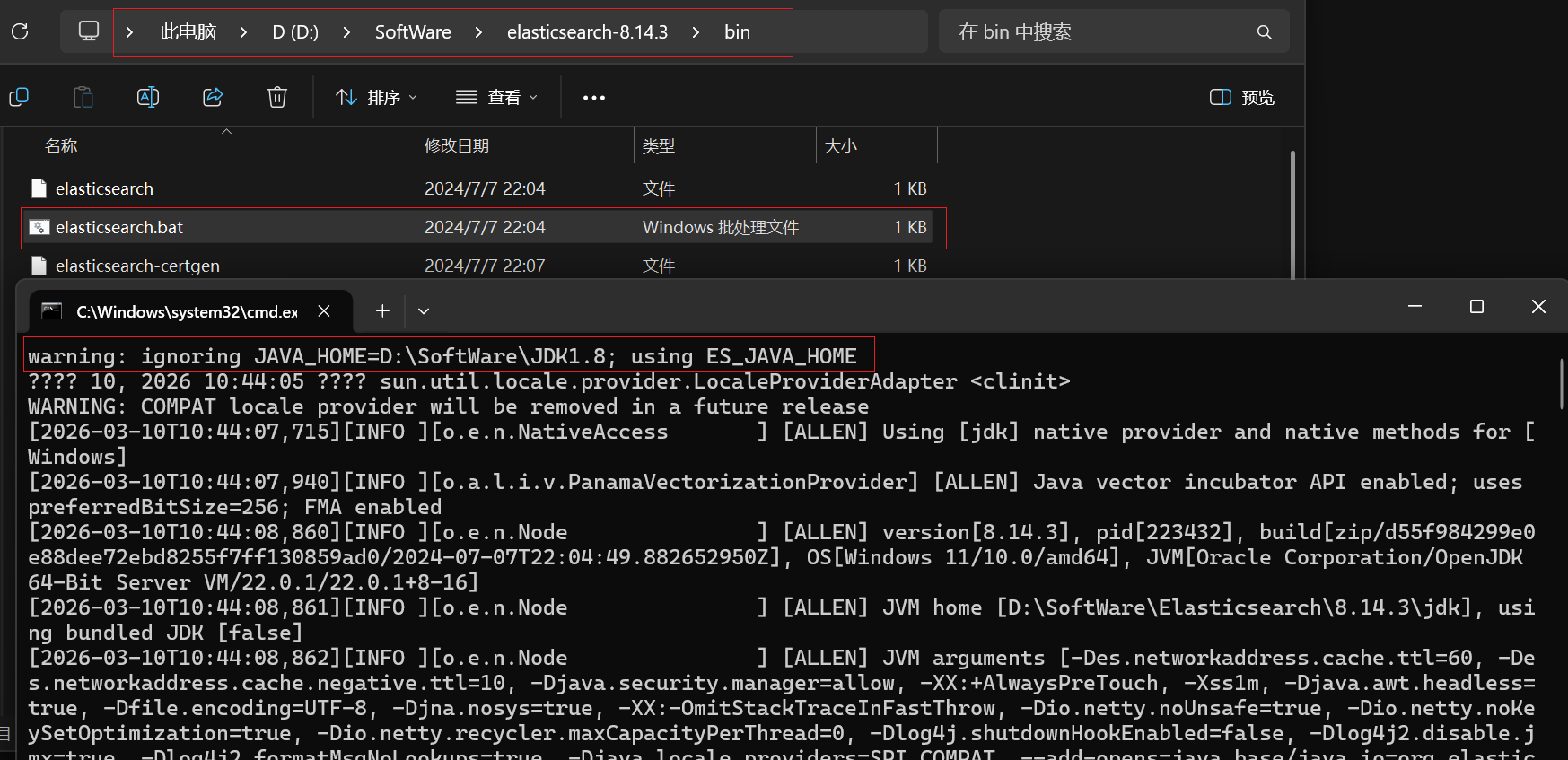
Task: Expand chevron after SoftWare breadcrumb
Action: point(478,32)
